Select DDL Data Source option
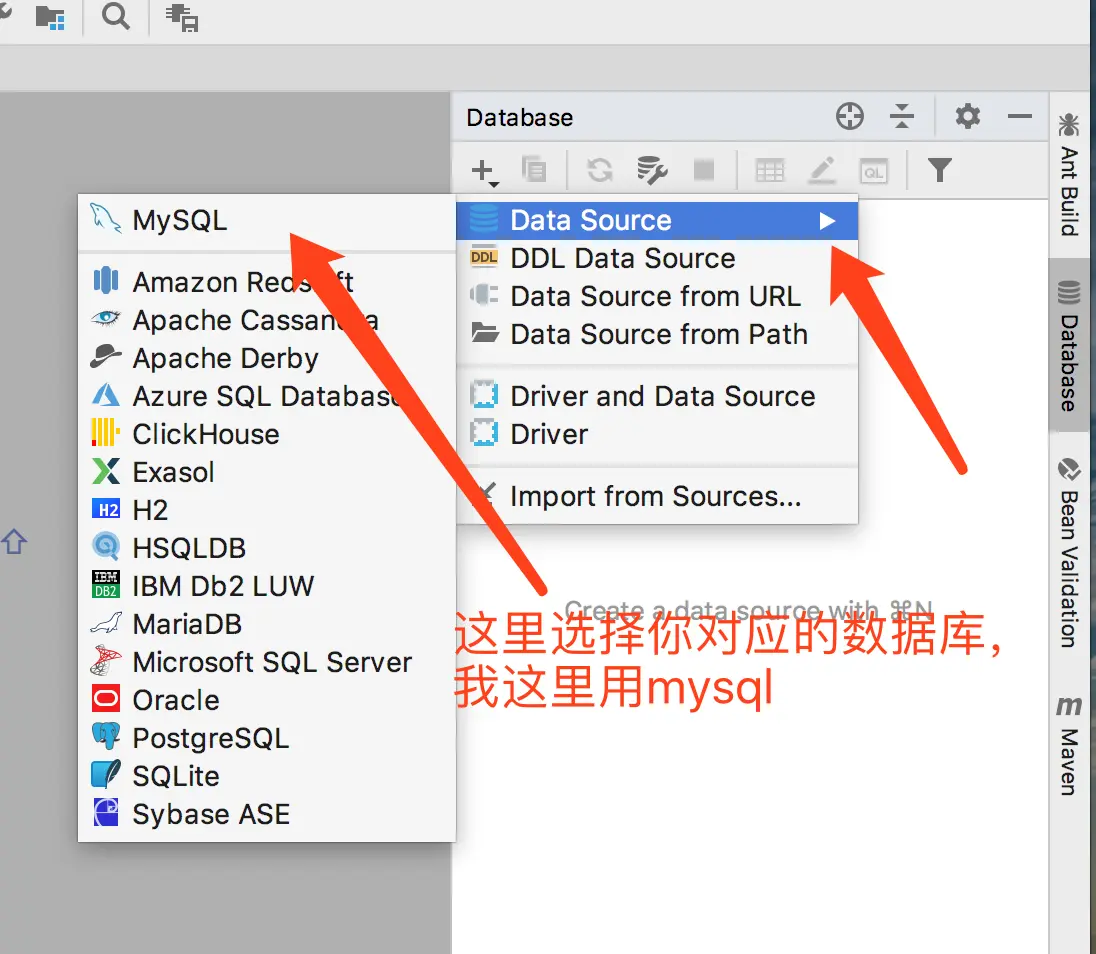The width and height of the screenshot is (1096, 954). (x=657, y=259)
